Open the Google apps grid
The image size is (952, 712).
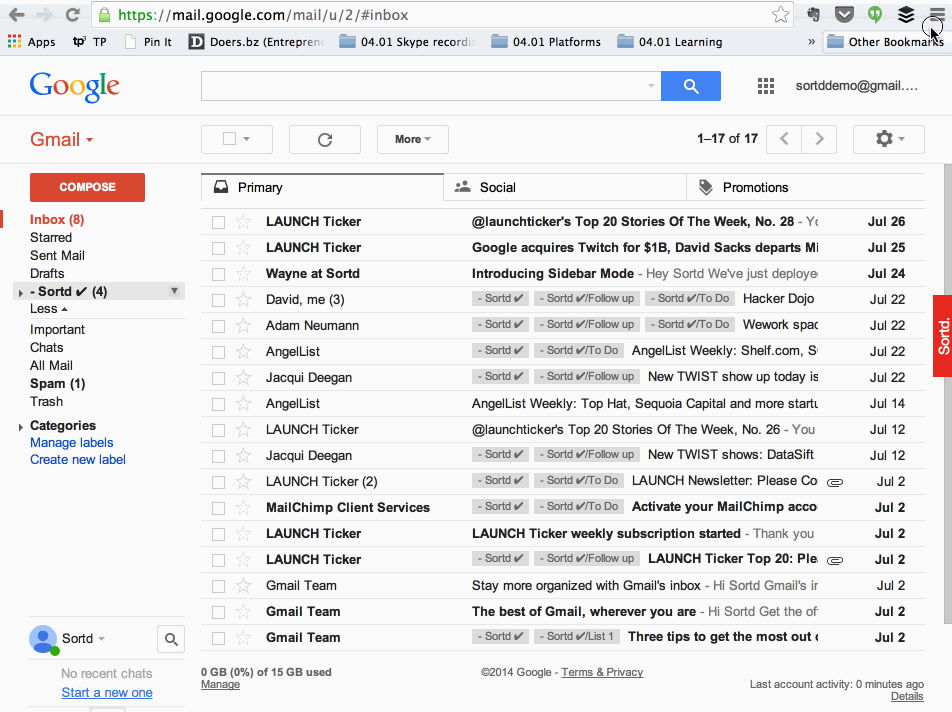766,86
